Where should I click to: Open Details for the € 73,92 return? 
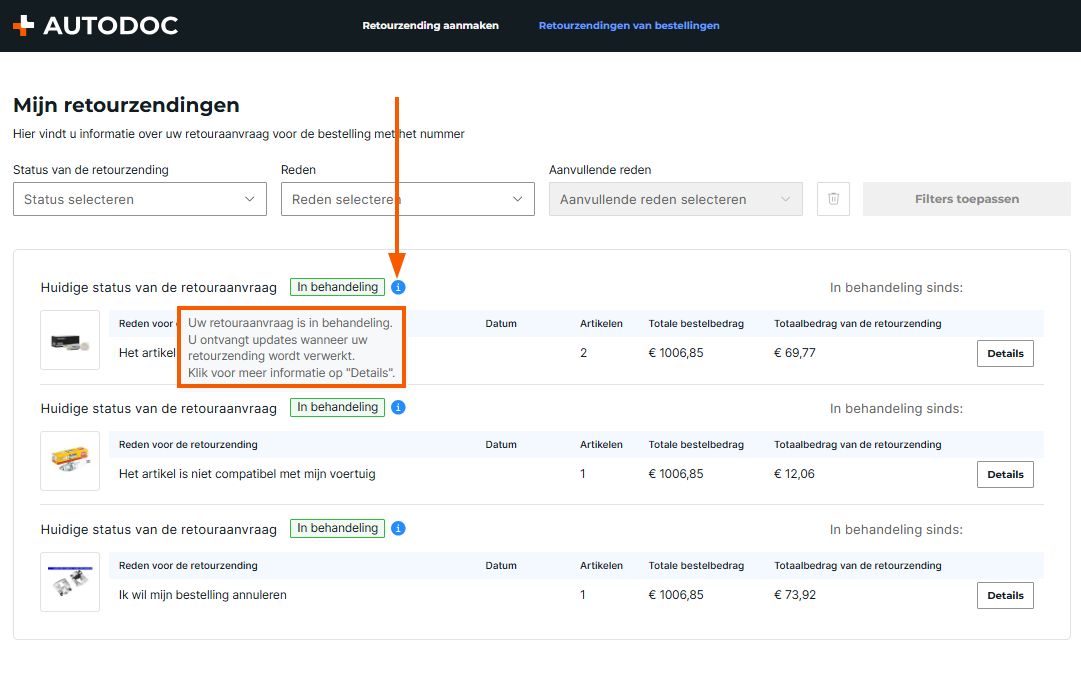1005,595
